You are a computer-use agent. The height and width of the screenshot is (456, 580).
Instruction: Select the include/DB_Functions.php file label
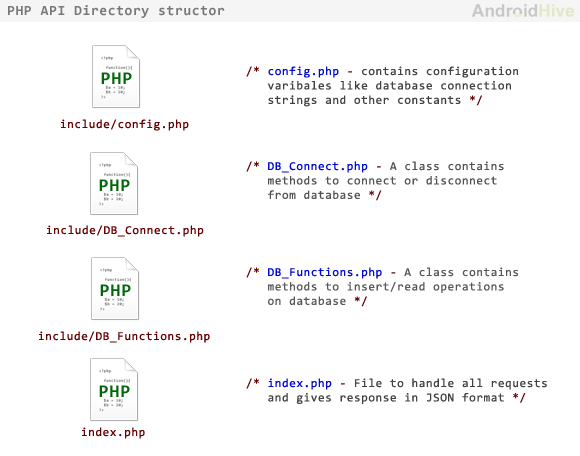(124, 336)
